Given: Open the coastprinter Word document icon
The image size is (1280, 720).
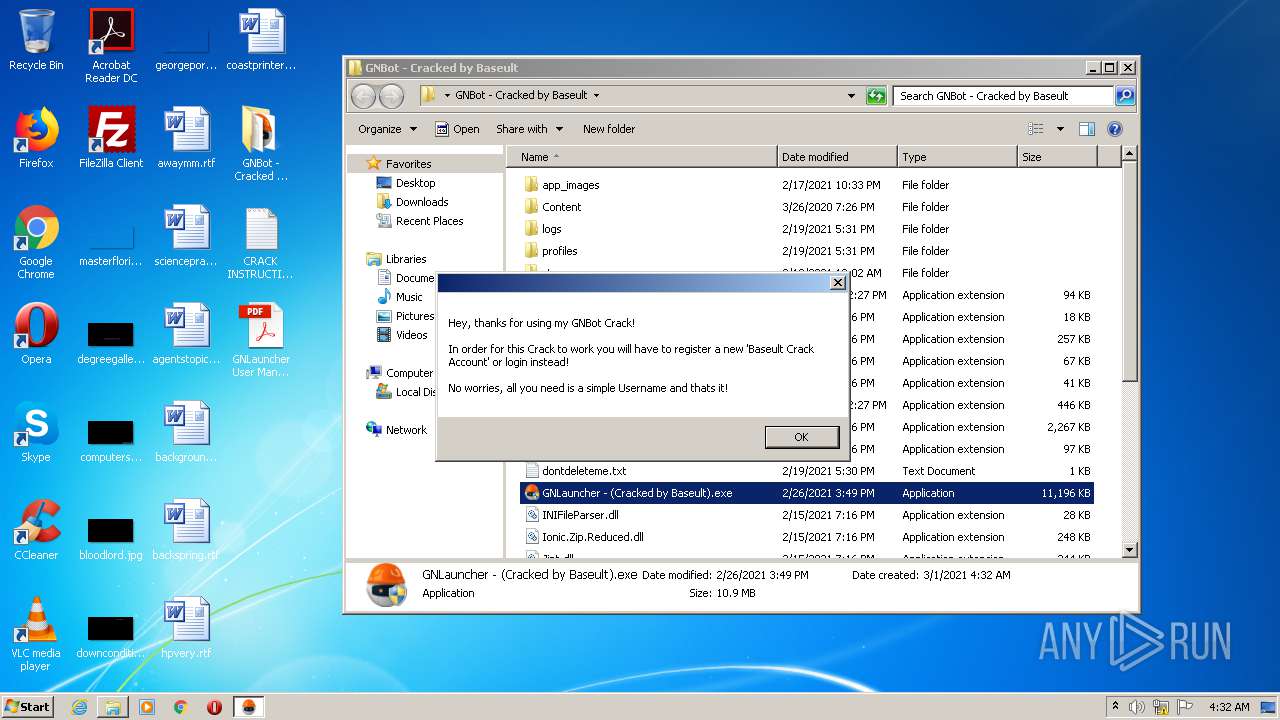Looking at the screenshot, I should point(261,40).
